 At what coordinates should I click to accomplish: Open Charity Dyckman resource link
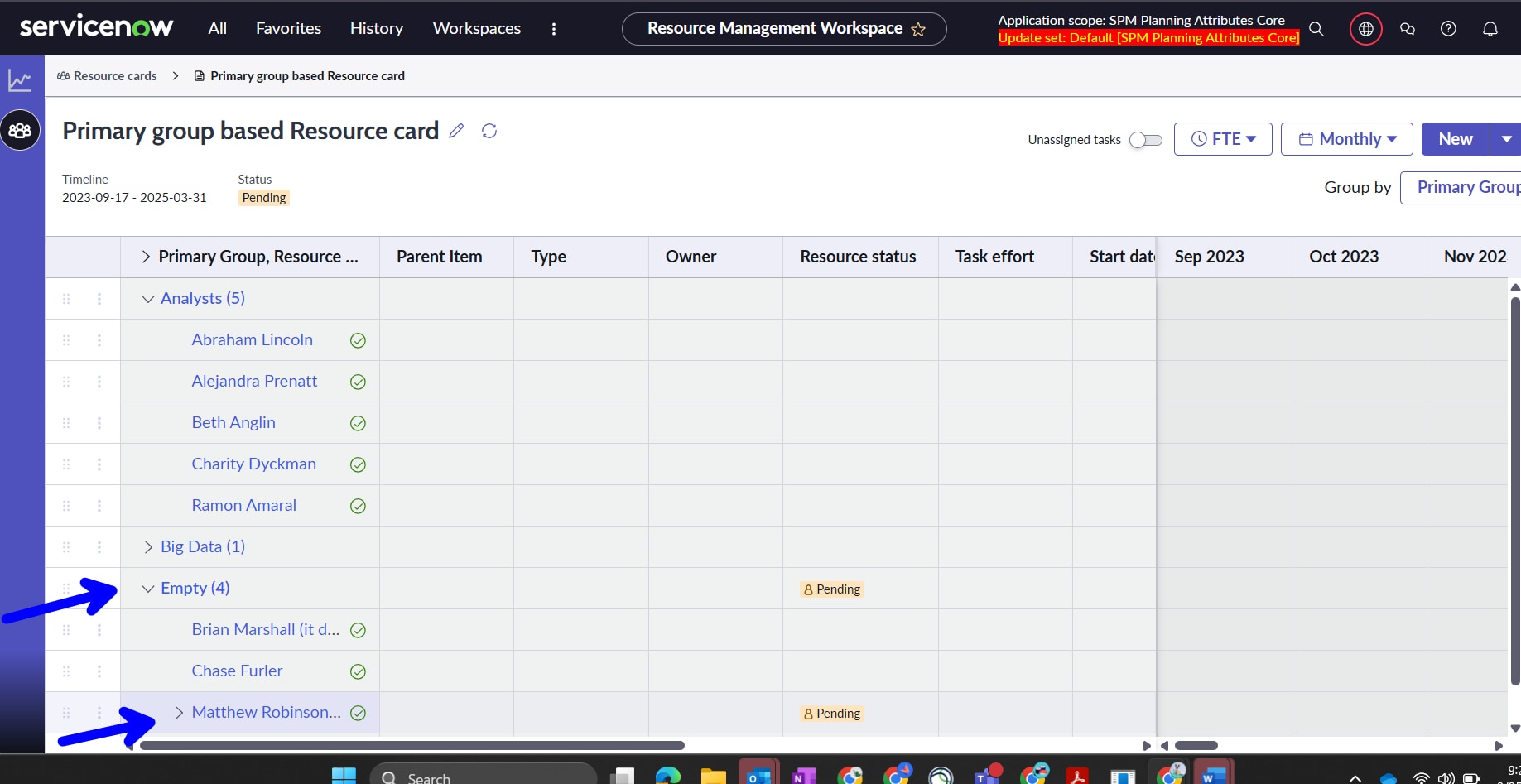point(253,464)
